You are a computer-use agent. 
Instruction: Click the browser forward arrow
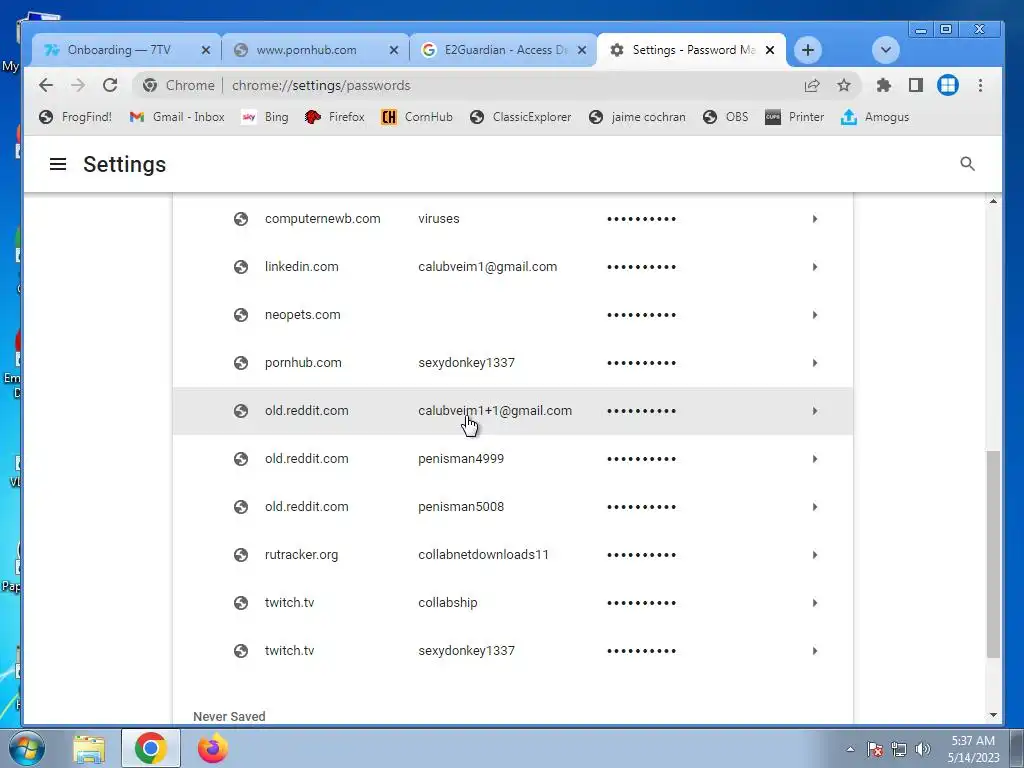click(x=78, y=85)
